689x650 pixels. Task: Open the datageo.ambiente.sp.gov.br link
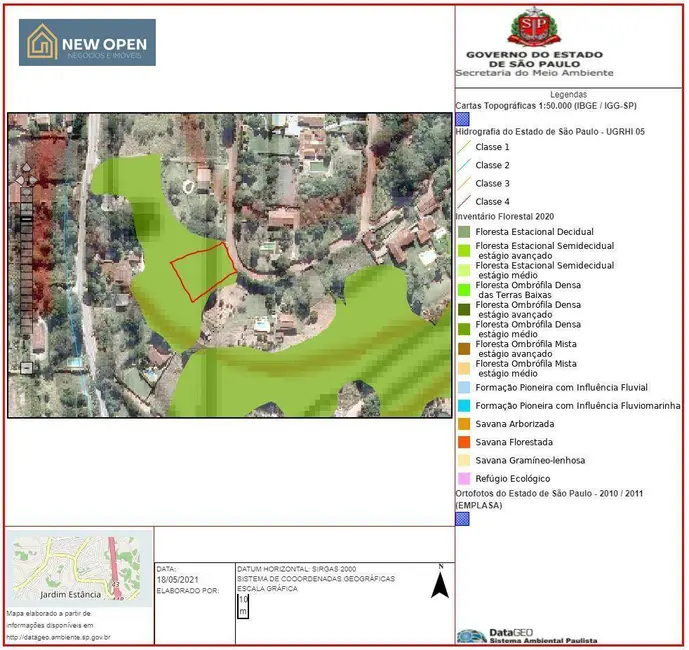point(58,636)
